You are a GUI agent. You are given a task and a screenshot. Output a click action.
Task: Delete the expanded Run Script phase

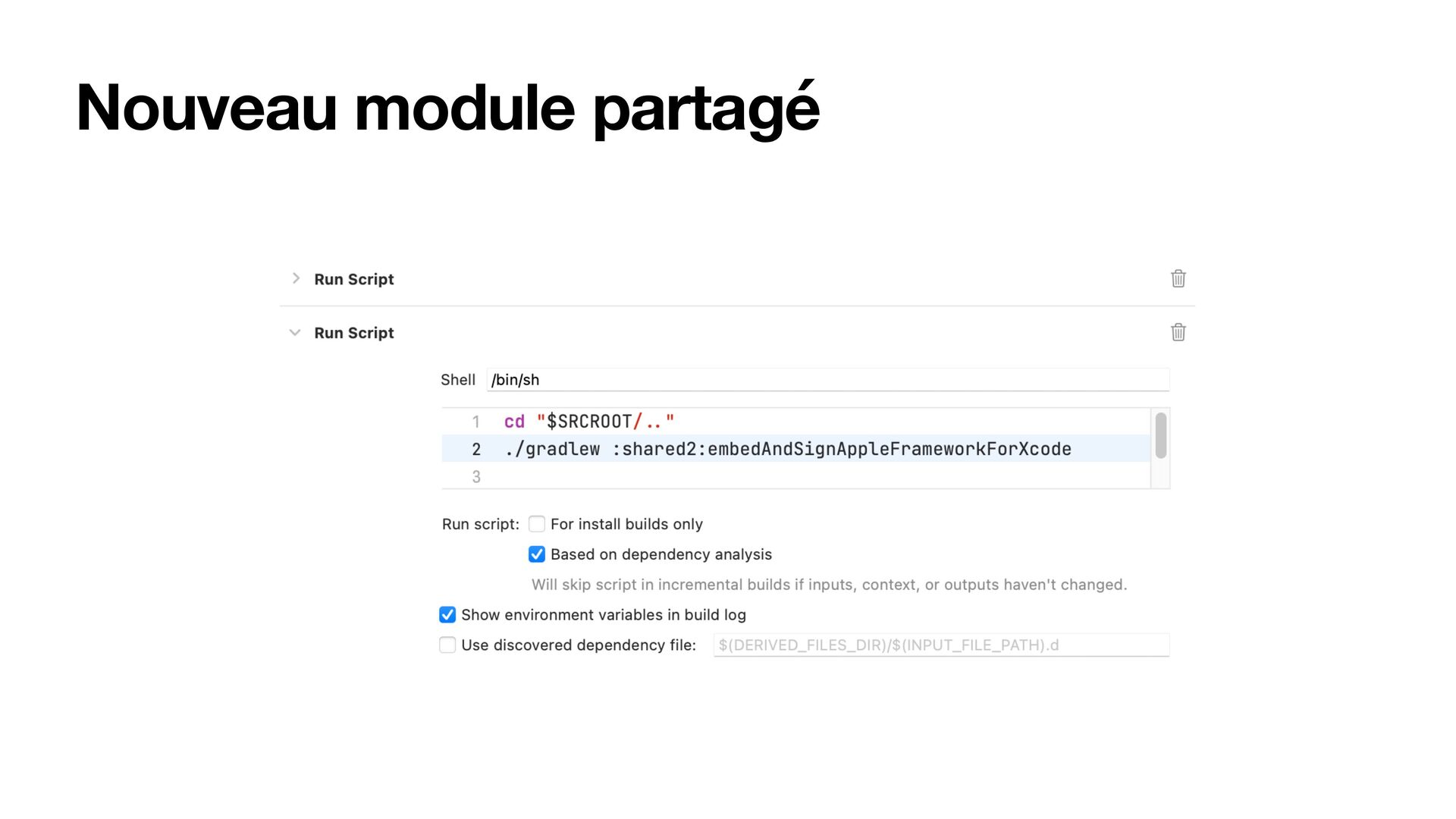point(1178,332)
